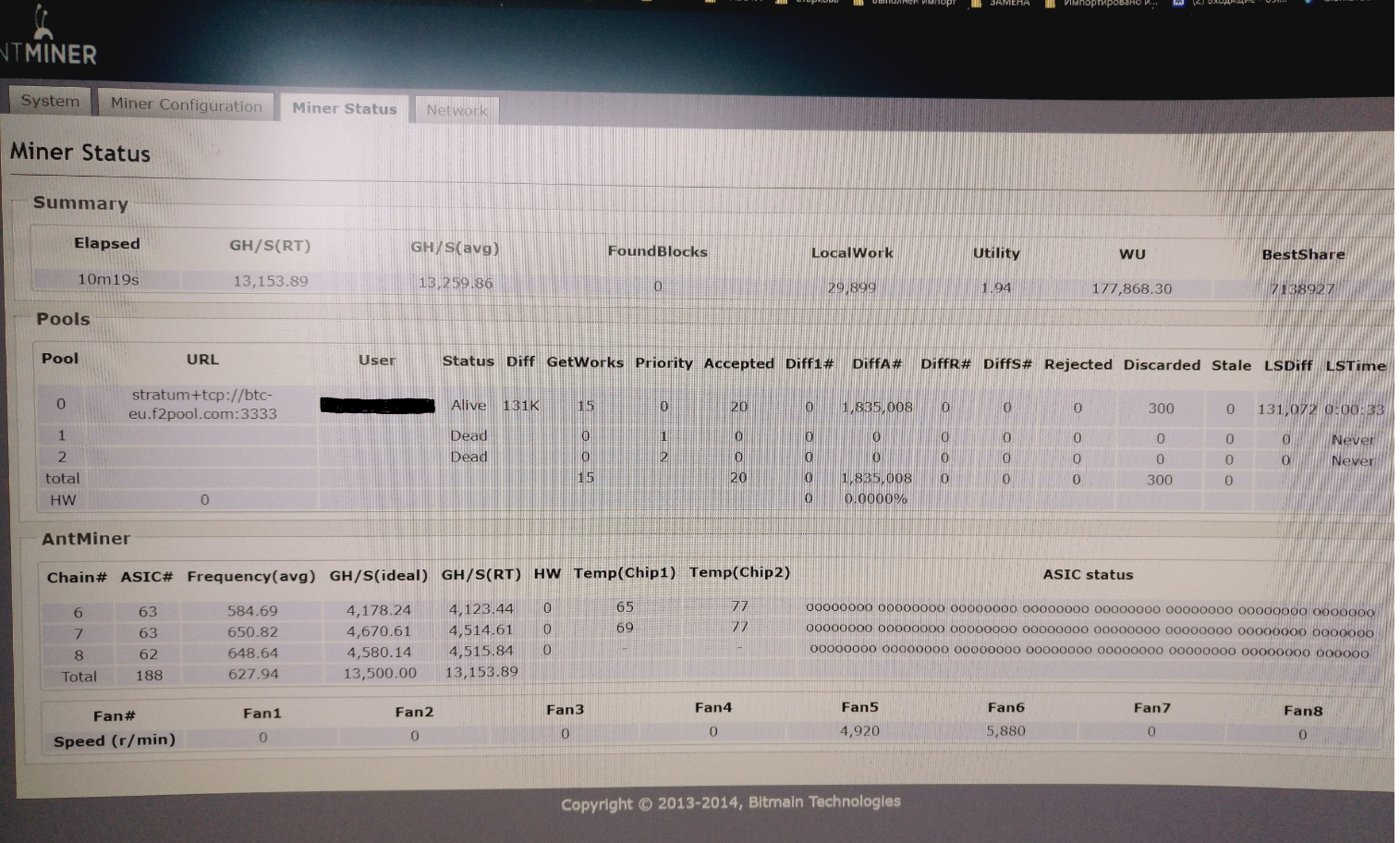Select total ASIC count 188

[x=149, y=676]
